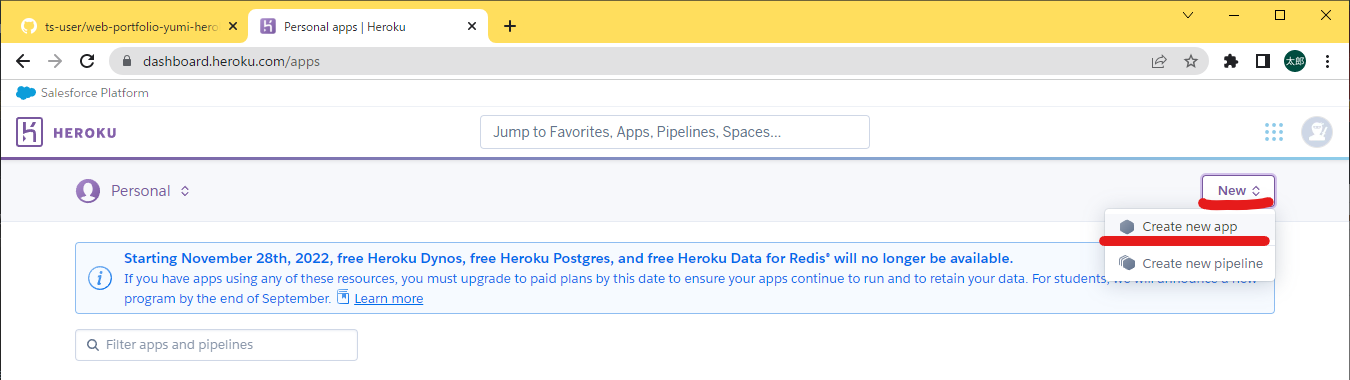Screen dimensions: 1350x380
Task: Click the Salesforce Platform cloud logo
Action: coord(26,93)
